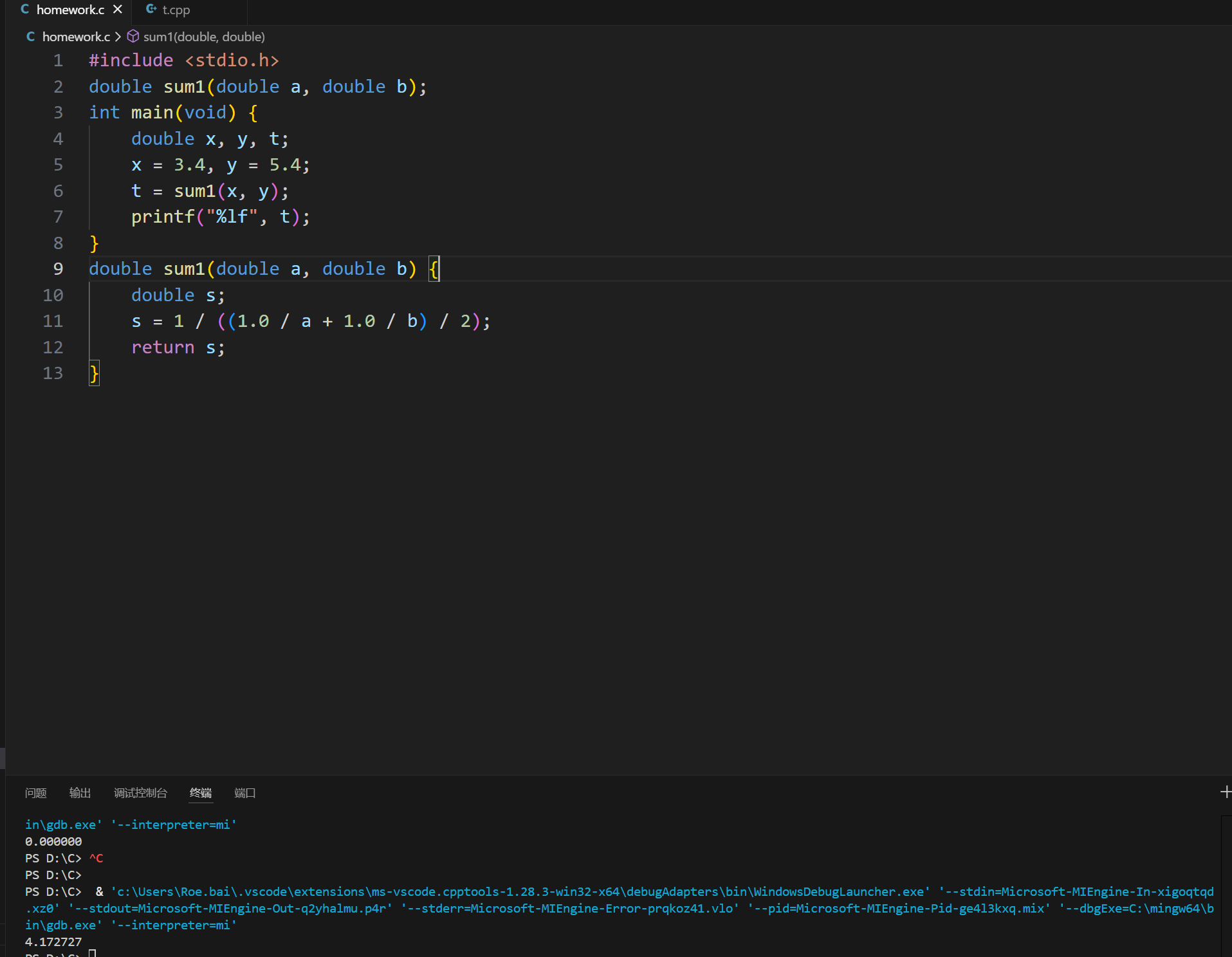Click the C++ file icon on t.cpp tab
The image size is (1232, 957).
pyautogui.click(x=151, y=10)
